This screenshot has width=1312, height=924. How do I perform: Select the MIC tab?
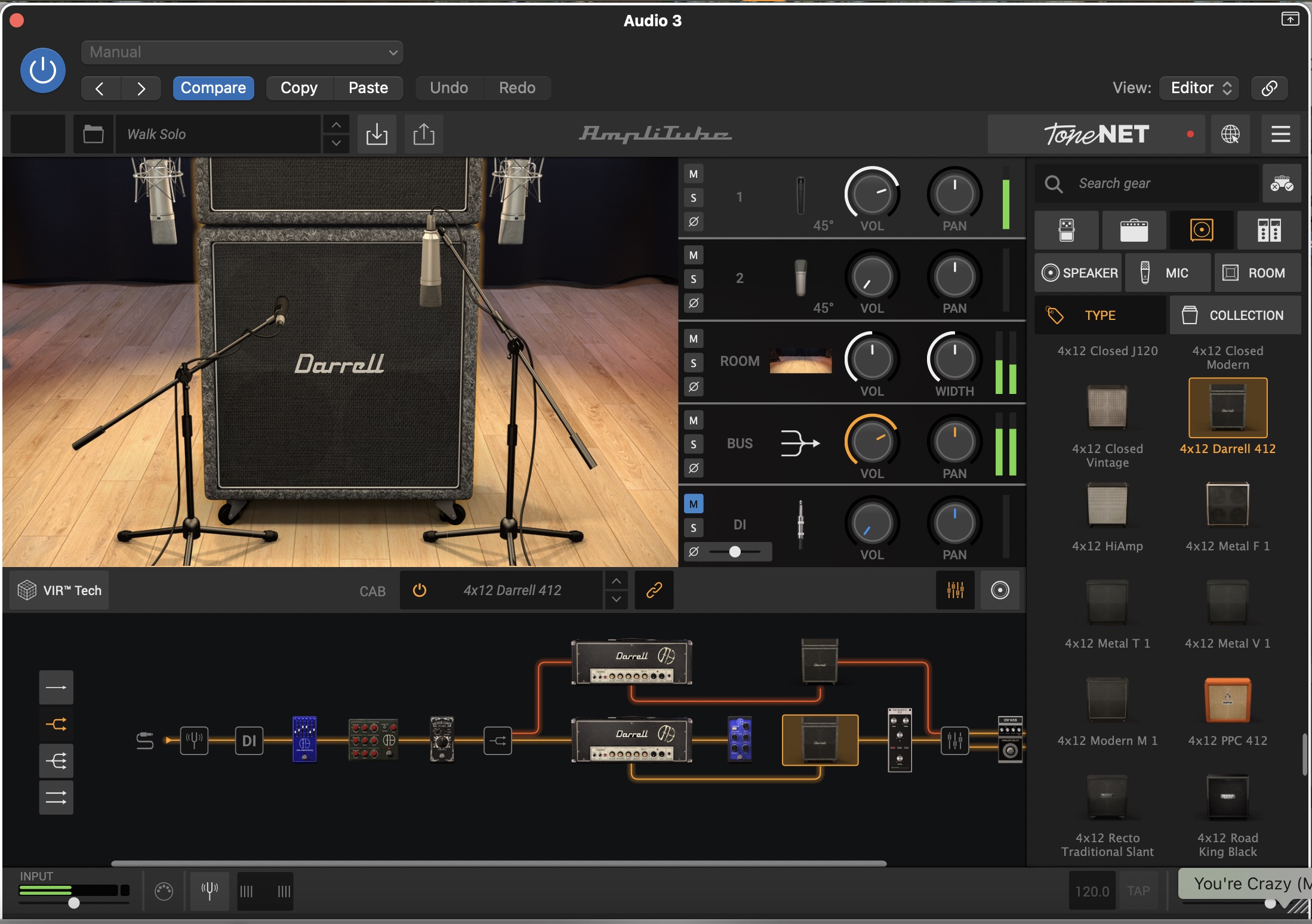point(1168,273)
